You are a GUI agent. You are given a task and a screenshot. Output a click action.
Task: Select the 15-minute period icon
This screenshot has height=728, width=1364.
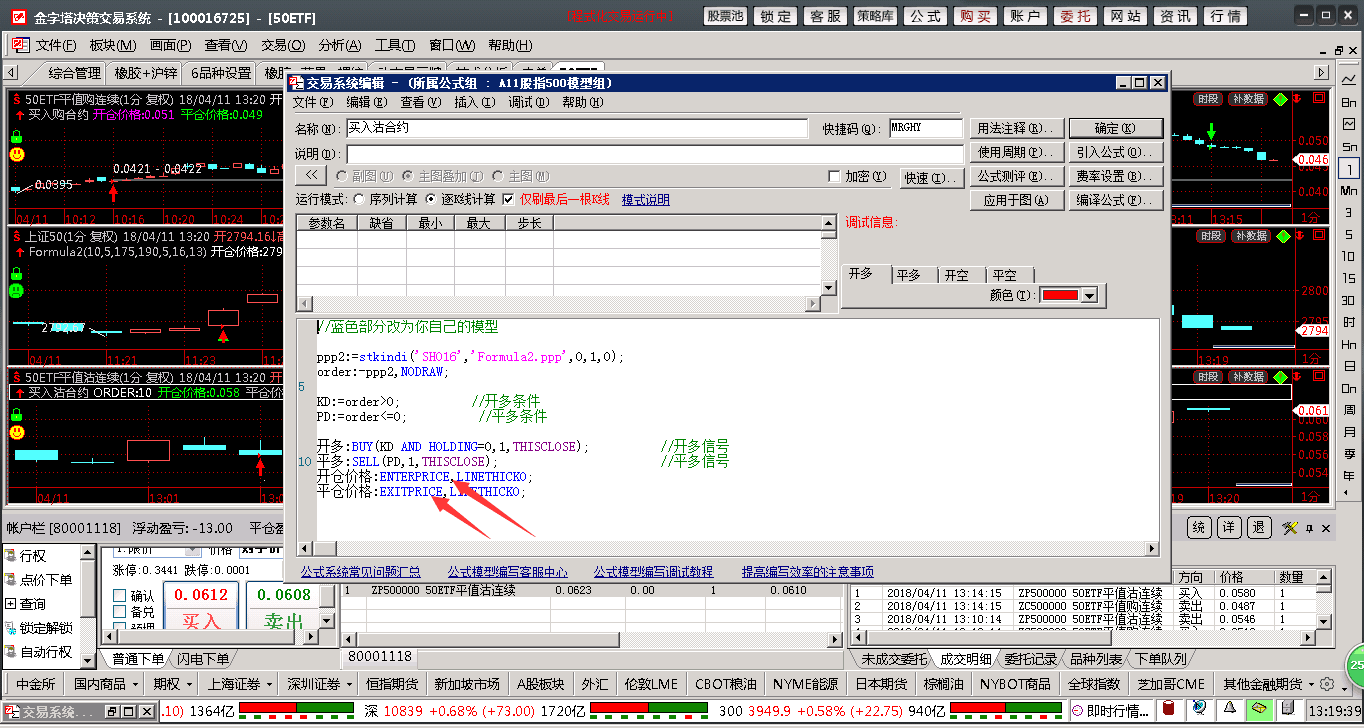(x=1349, y=276)
